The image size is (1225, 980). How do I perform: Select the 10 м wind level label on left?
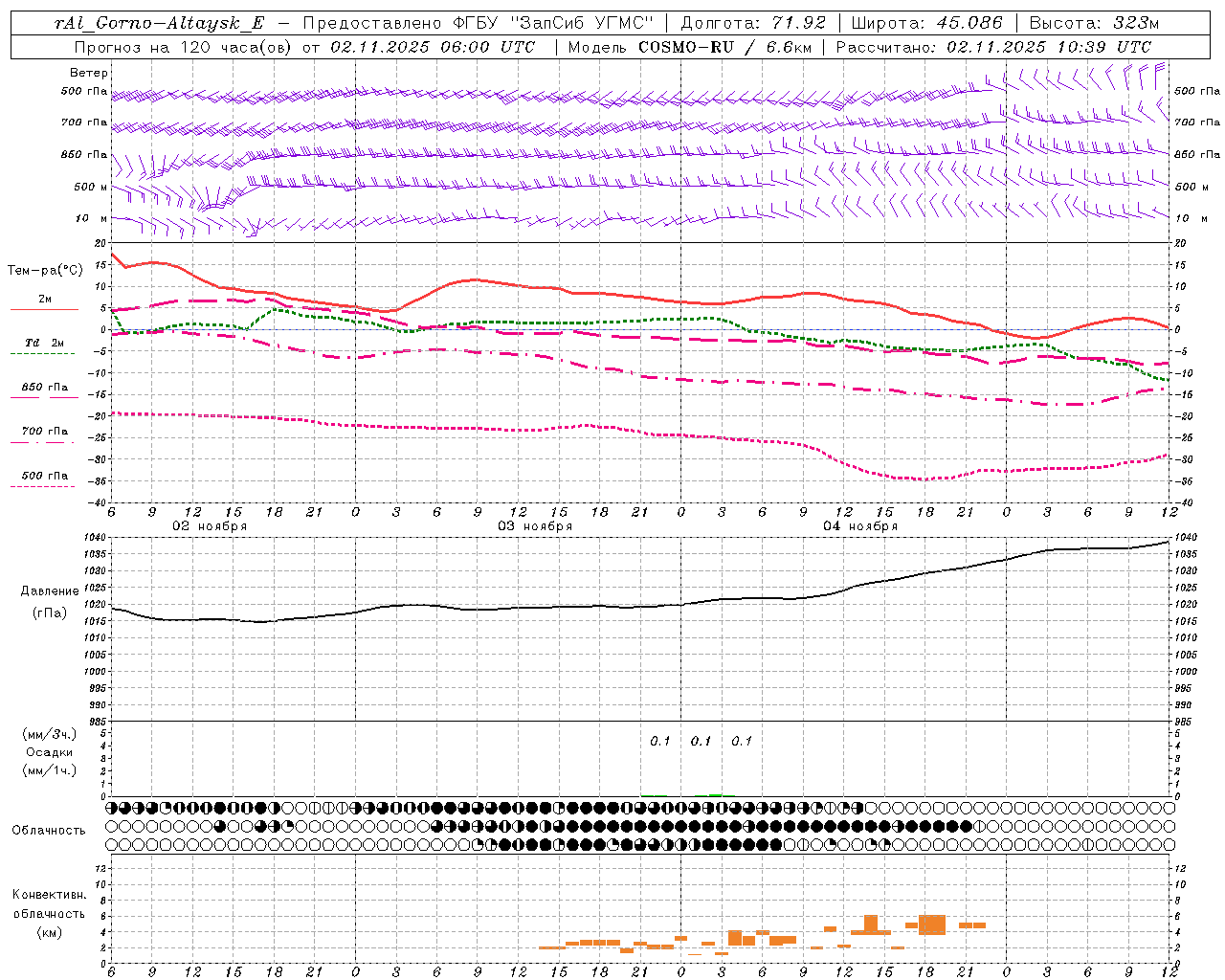point(91,218)
